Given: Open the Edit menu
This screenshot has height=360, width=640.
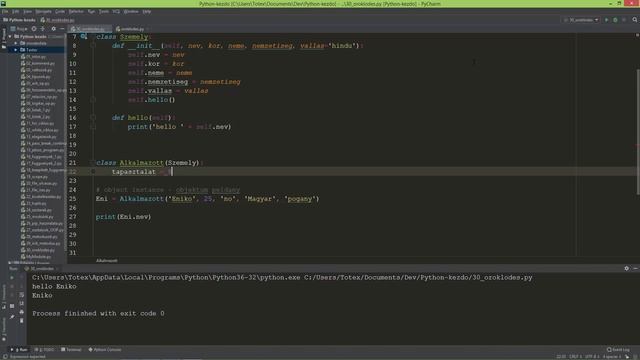Looking at the screenshot, I should (x=16, y=11).
